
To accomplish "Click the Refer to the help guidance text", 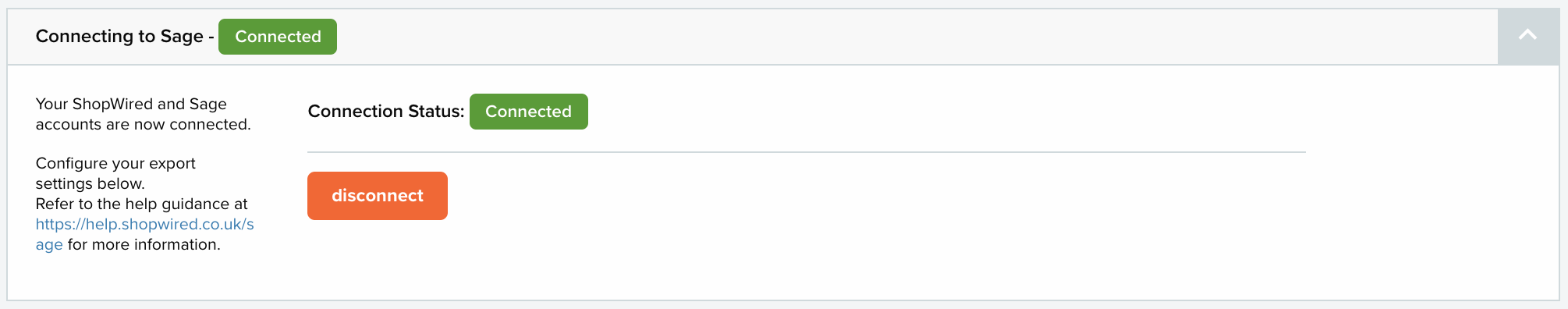I will point(142,204).
